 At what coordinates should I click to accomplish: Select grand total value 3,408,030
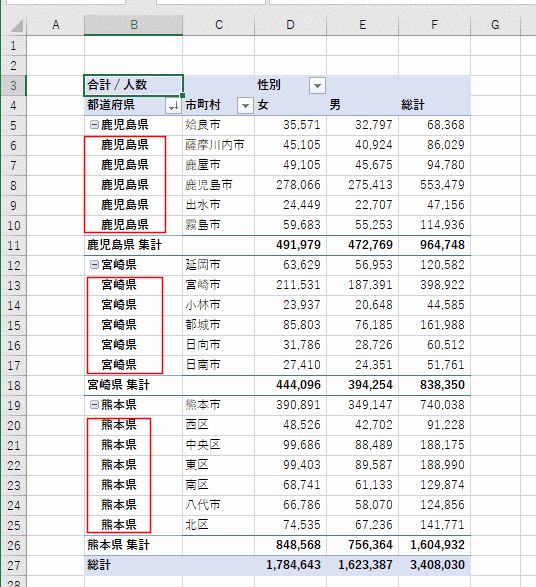point(434,565)
